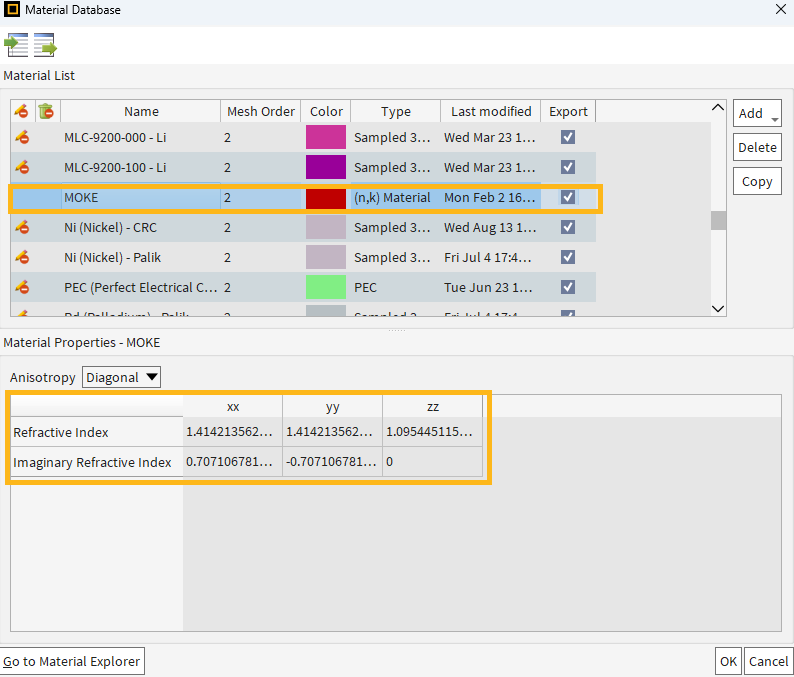The height and width of the screenshot is (677, 794).
Task: Click the import materials icon
Action: tap(16, 45)
